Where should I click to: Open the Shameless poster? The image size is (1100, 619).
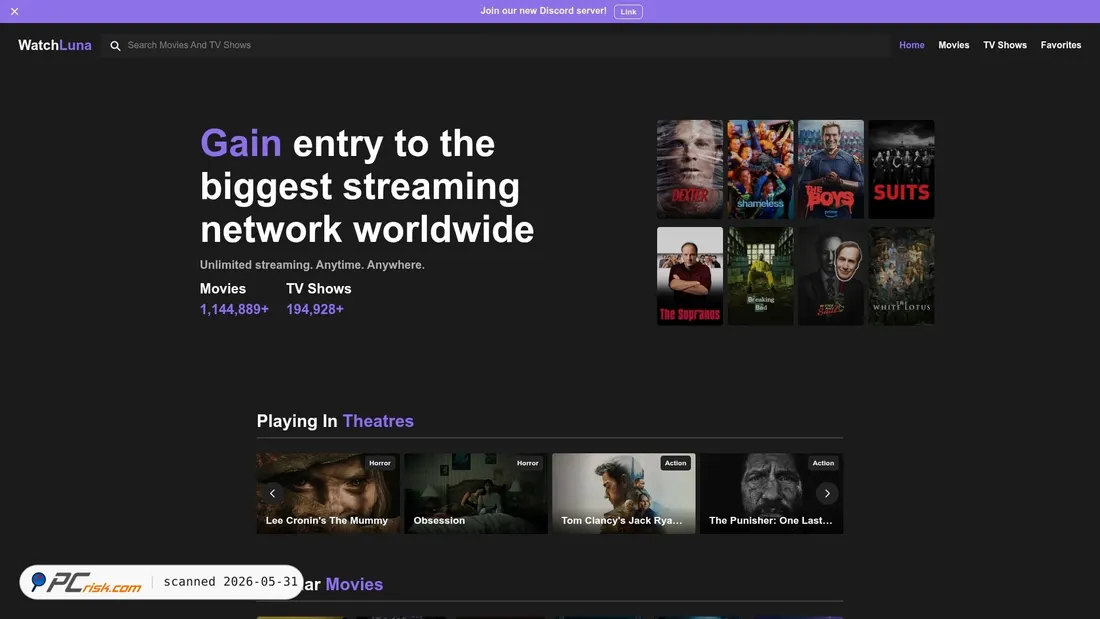pos(760,169)
